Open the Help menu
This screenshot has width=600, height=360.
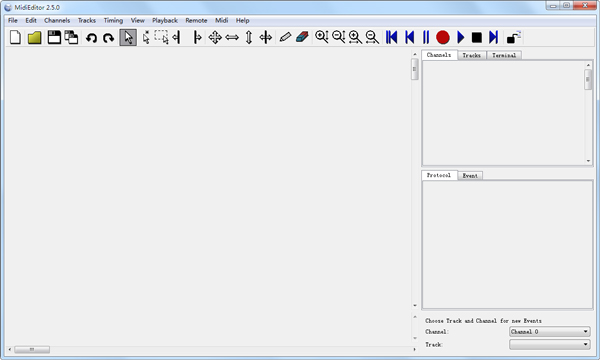tap(243, 21)
